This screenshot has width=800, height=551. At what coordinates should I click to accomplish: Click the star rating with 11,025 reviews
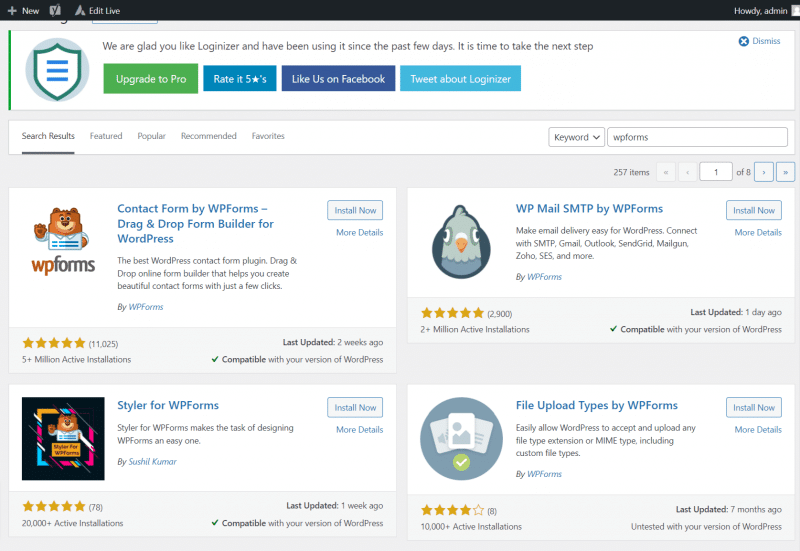54,343
